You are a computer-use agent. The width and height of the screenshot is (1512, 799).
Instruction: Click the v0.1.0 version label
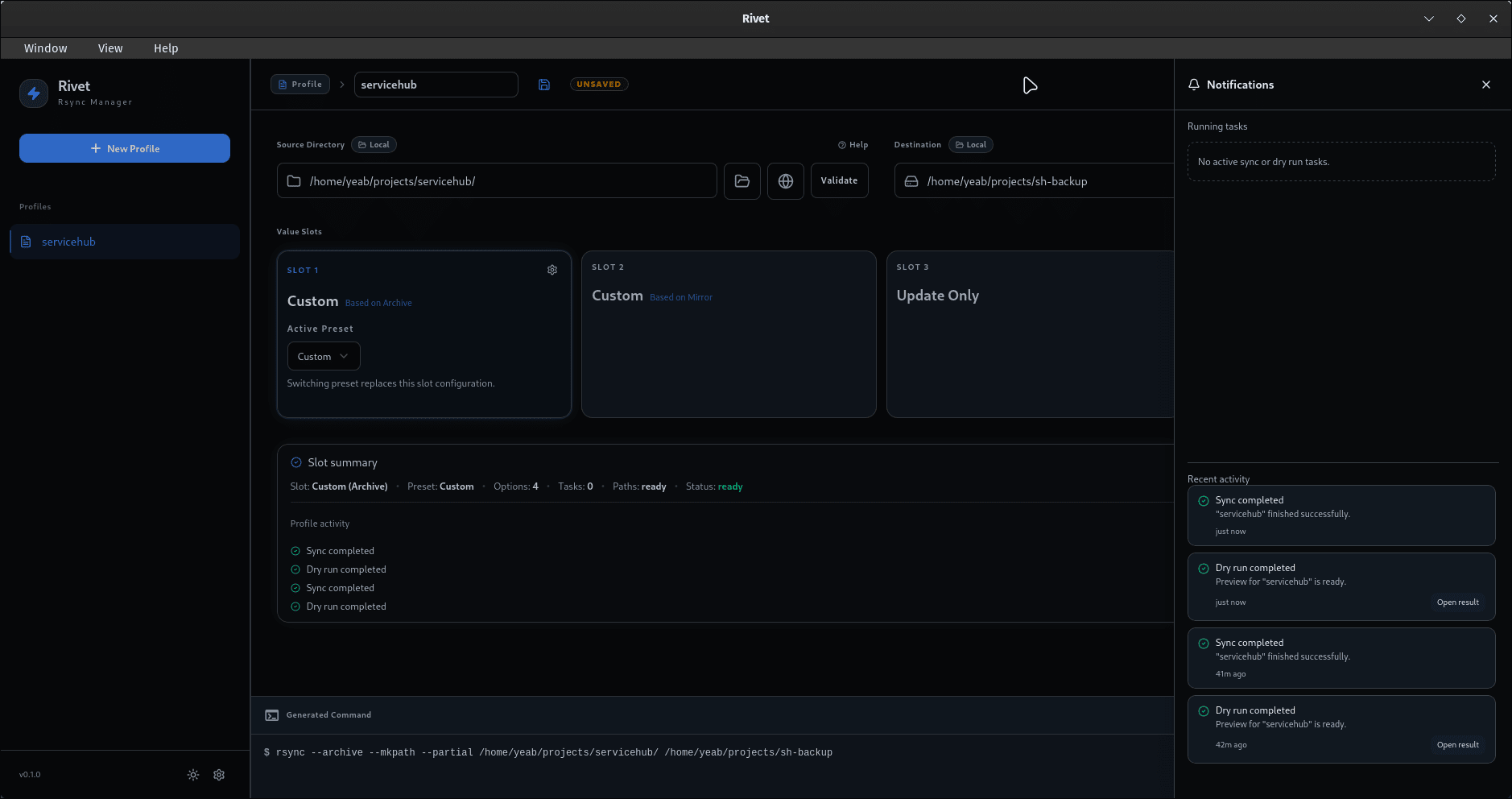[x=30, y=775]
